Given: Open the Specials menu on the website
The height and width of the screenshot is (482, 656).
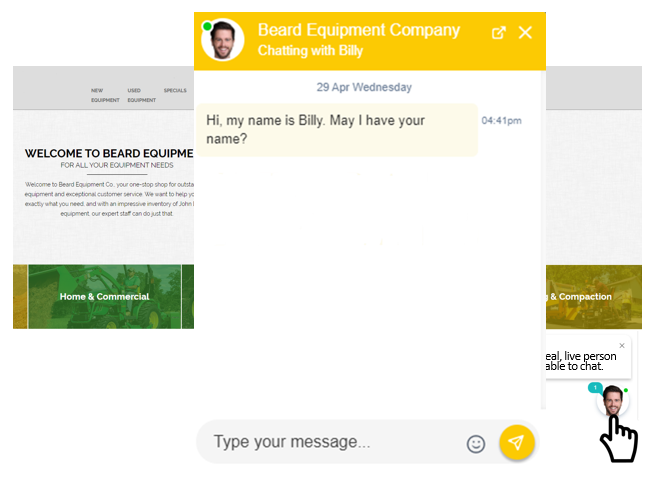Looking at the screenshot, I should 175,90.
